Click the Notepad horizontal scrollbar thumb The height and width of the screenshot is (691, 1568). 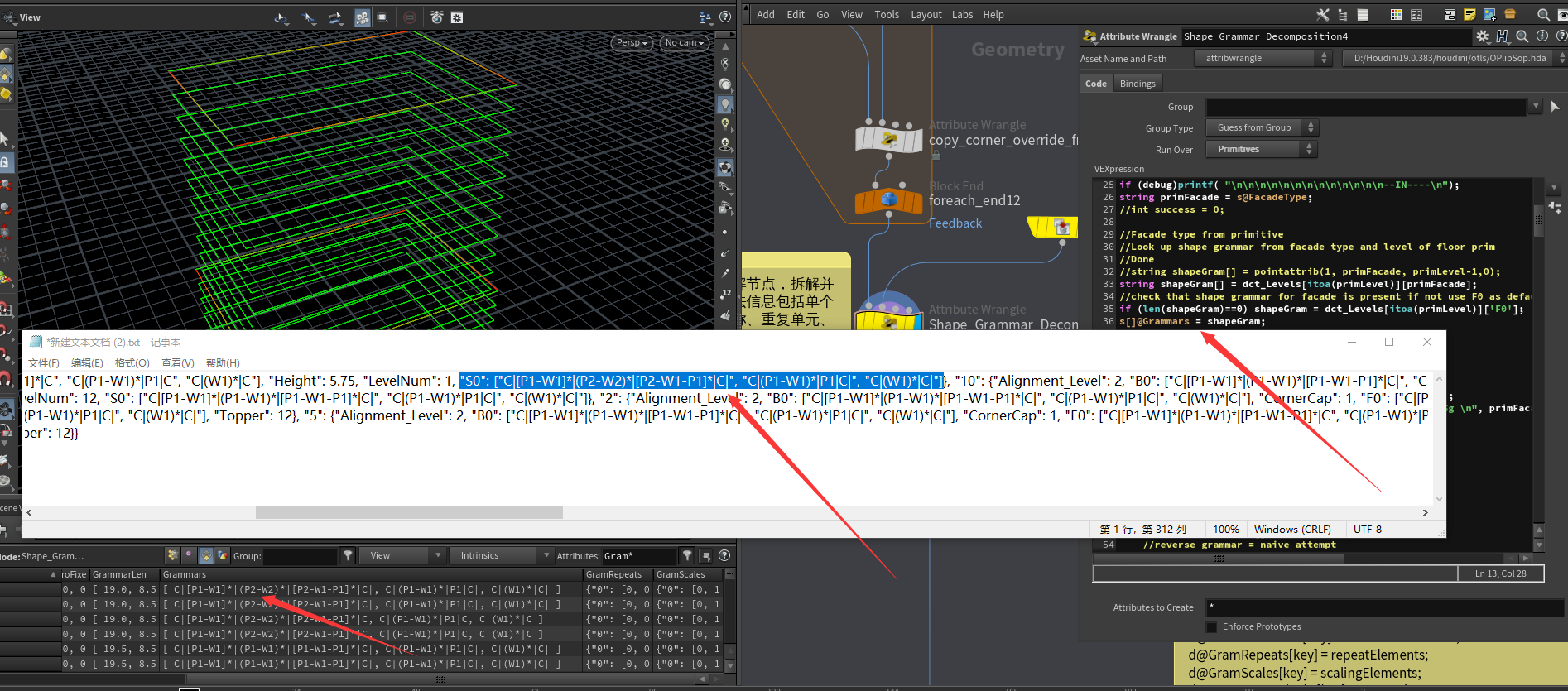409,513
